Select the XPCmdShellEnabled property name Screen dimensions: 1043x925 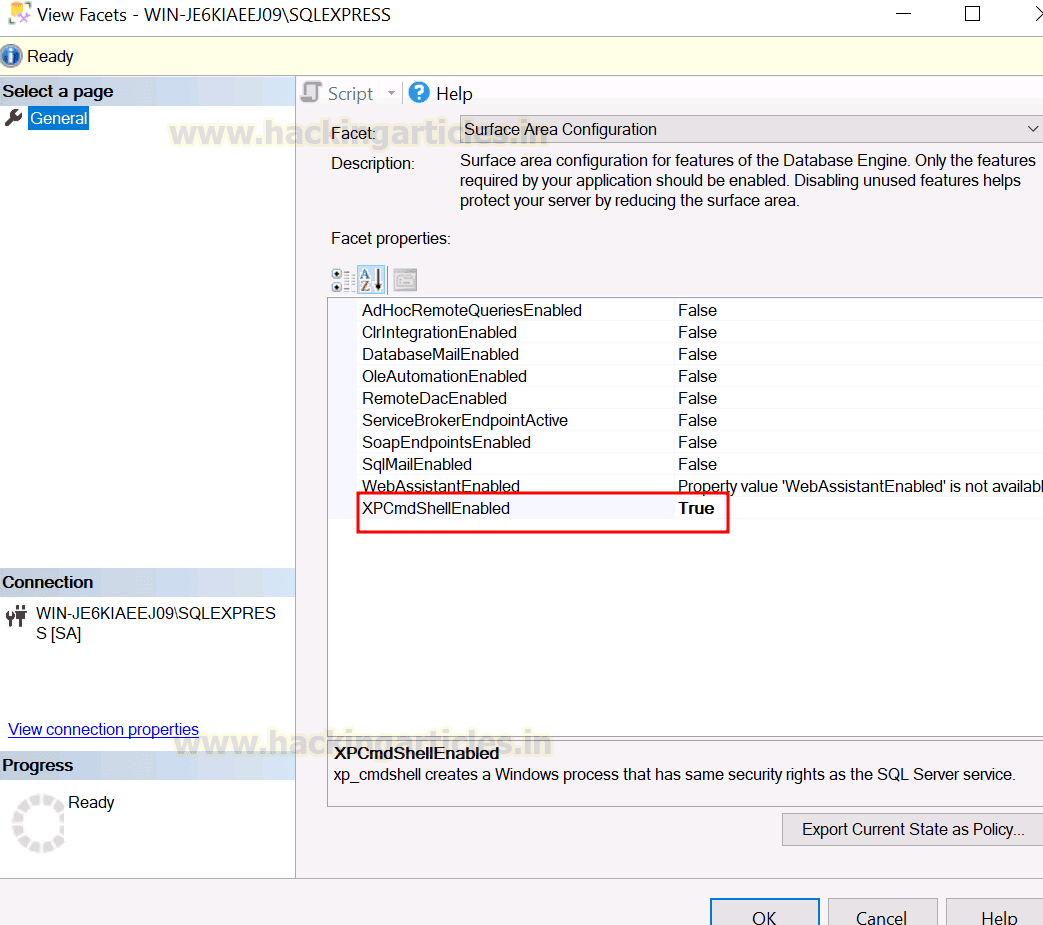pos(436,508)
